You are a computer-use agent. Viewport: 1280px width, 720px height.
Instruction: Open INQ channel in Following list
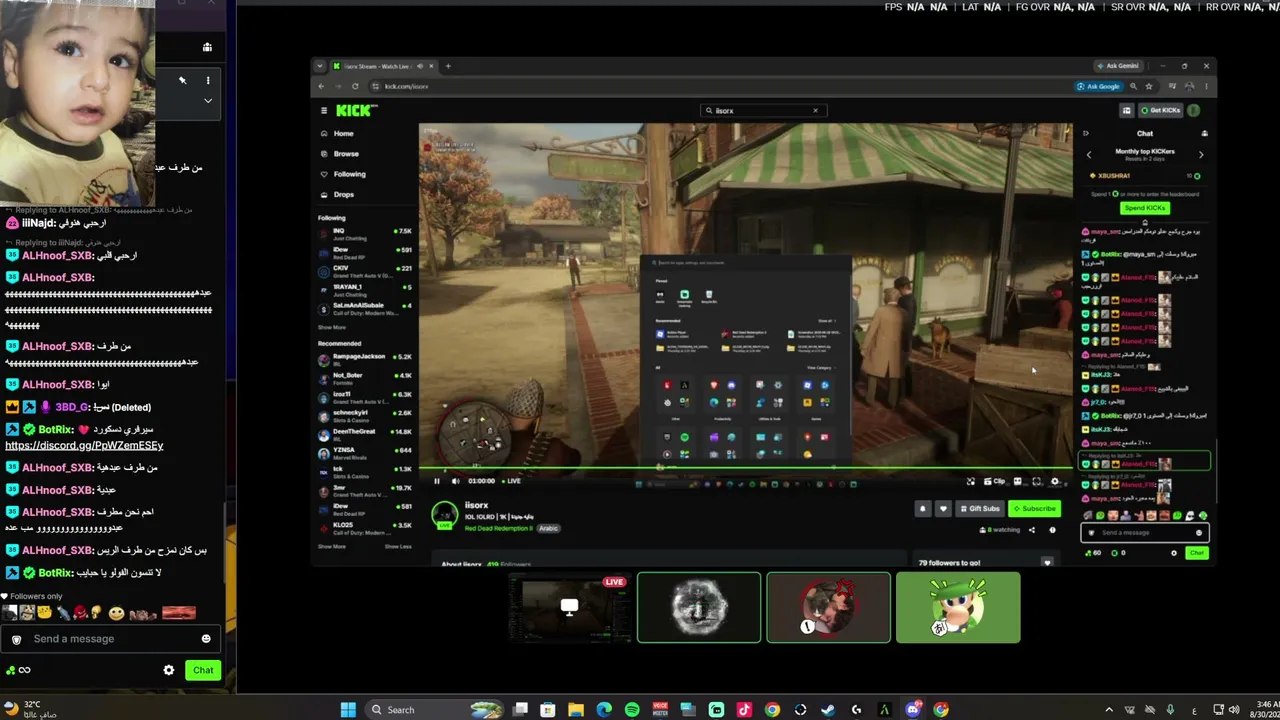[365, 233]
